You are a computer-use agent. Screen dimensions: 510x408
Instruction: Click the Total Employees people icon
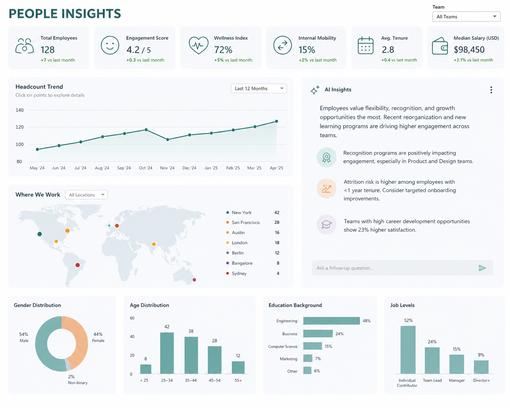pos(24,46)
